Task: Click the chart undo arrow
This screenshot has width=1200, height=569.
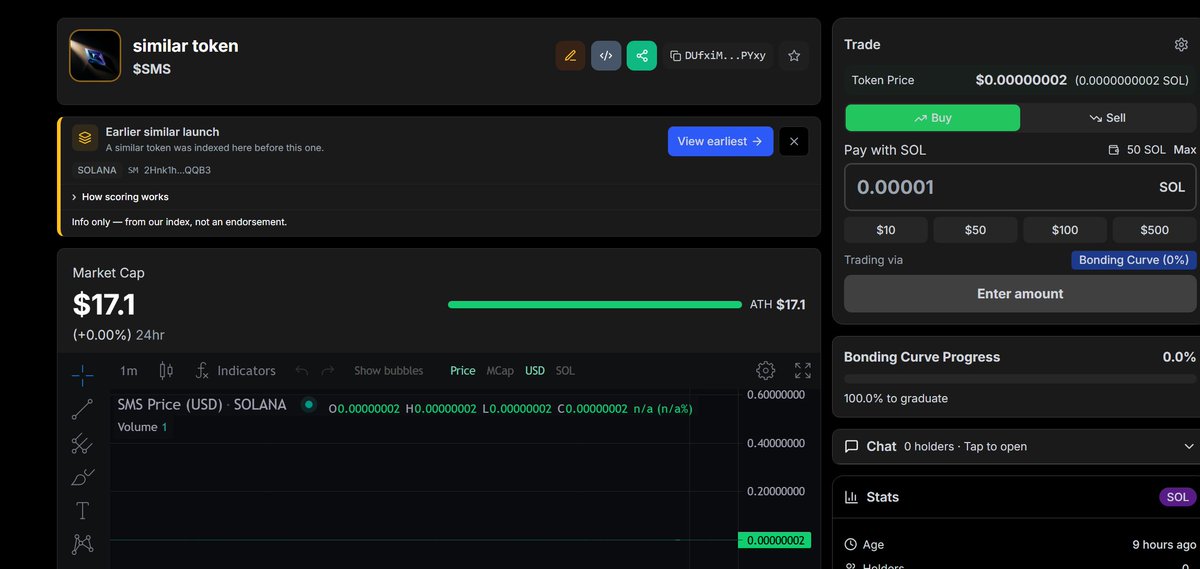Action: pos(302,371)
